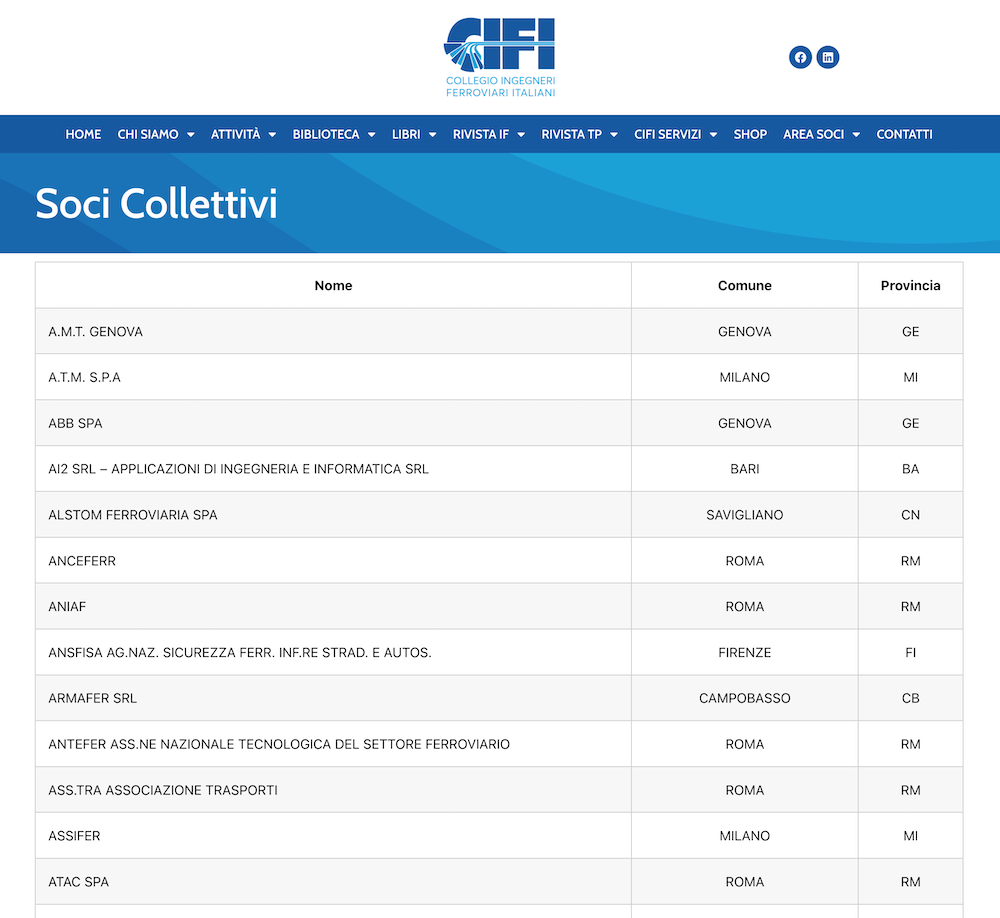Viewport: 1000px width, 918px height.
Task: Click the SAVIGLIANO comune cell
Action: 745,515
